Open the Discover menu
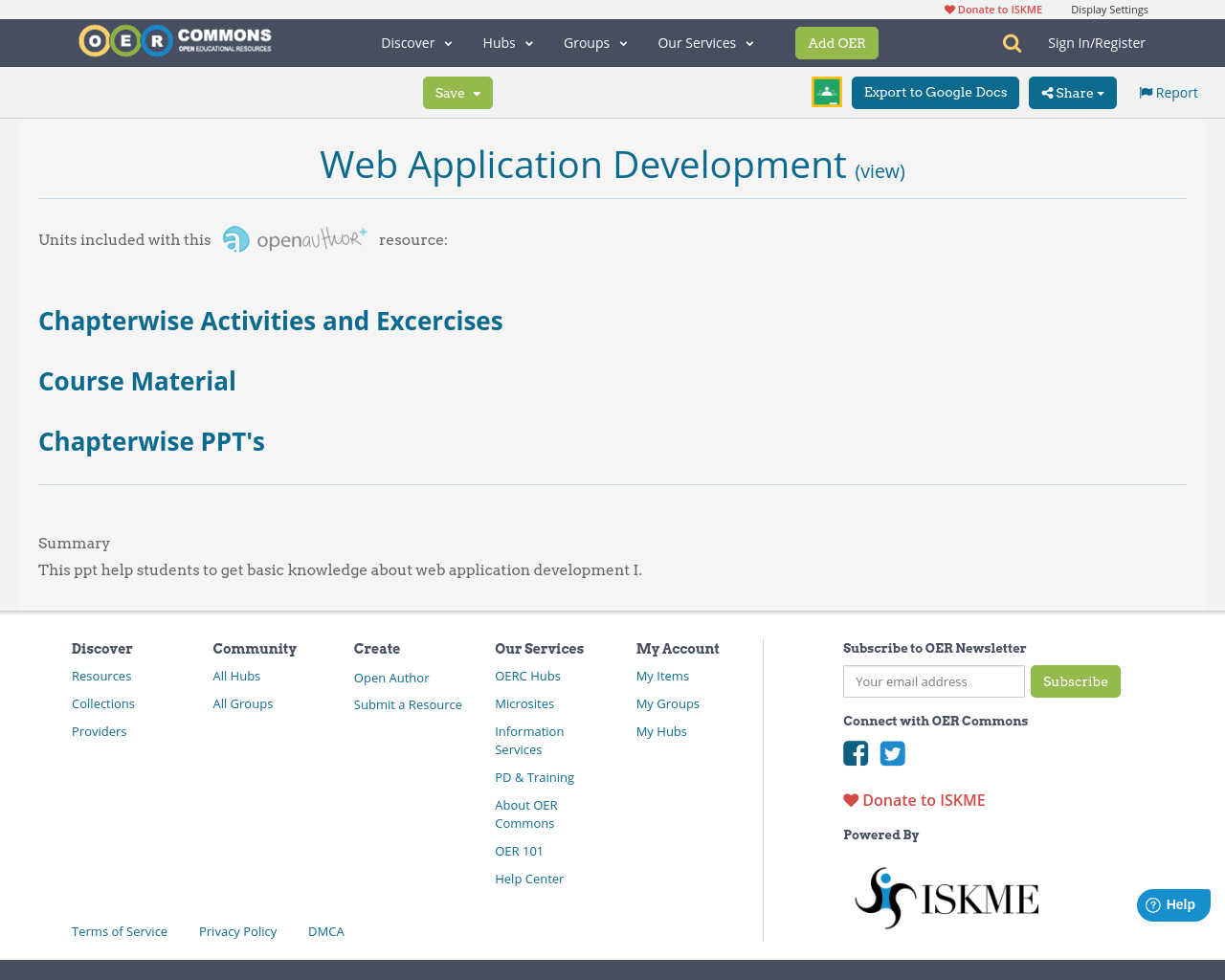Viewport: 1225px width, 980px height. click(x=414, y=42)
